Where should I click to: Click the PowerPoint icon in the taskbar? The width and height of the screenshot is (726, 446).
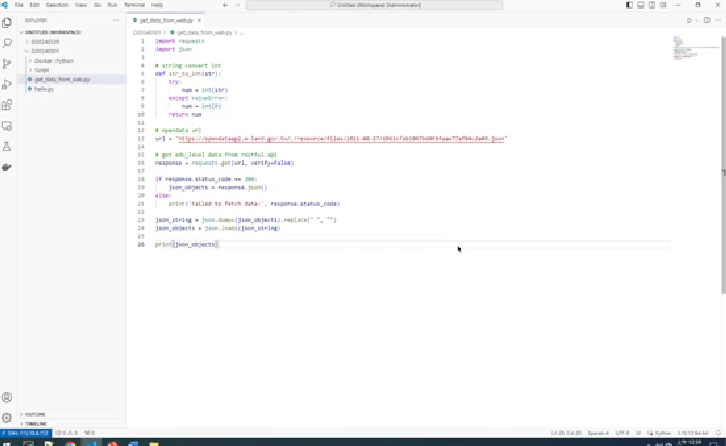click(x=112, y=443)
